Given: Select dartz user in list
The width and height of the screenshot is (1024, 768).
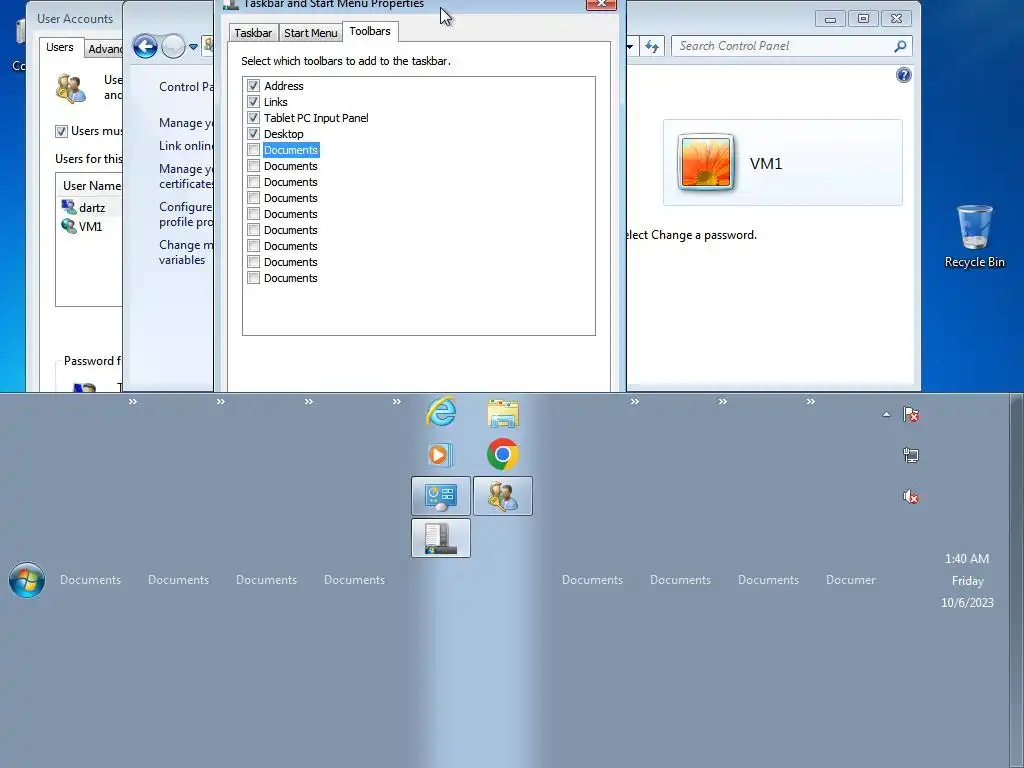Looking at the screenshot, I should coord(91,208).
